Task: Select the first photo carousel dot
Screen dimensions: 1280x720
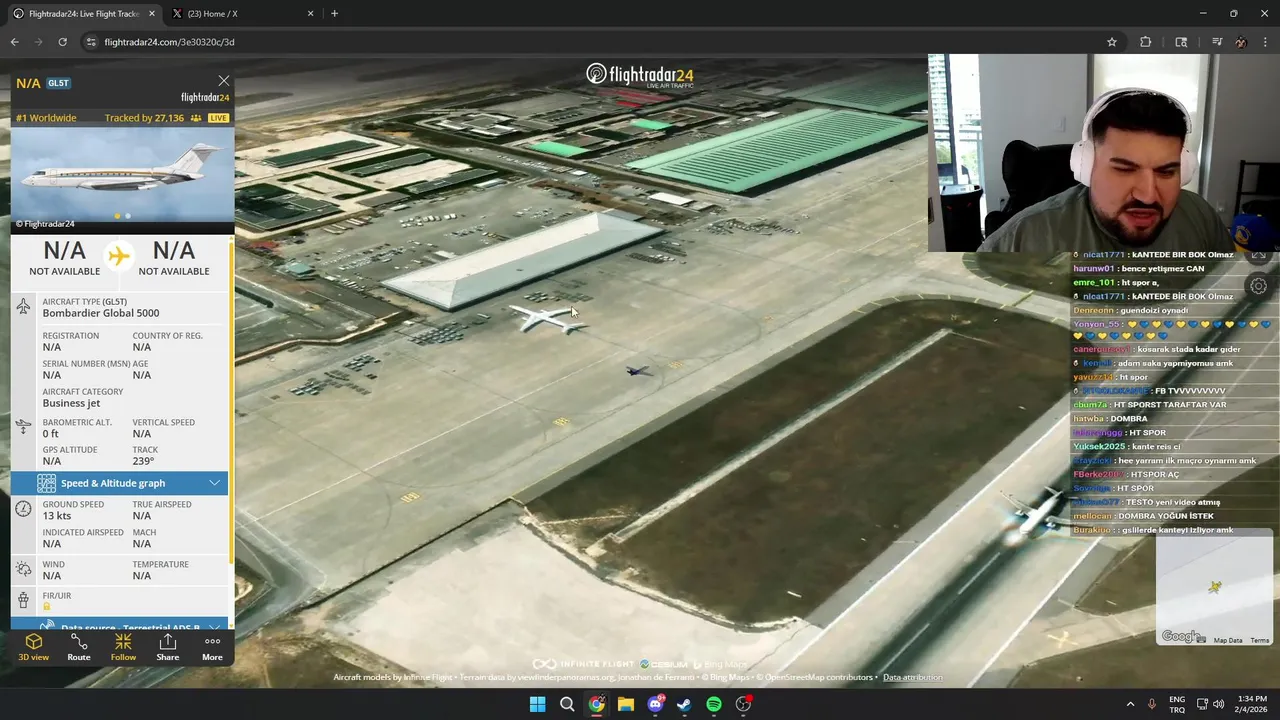Action: tap(117, 216)
